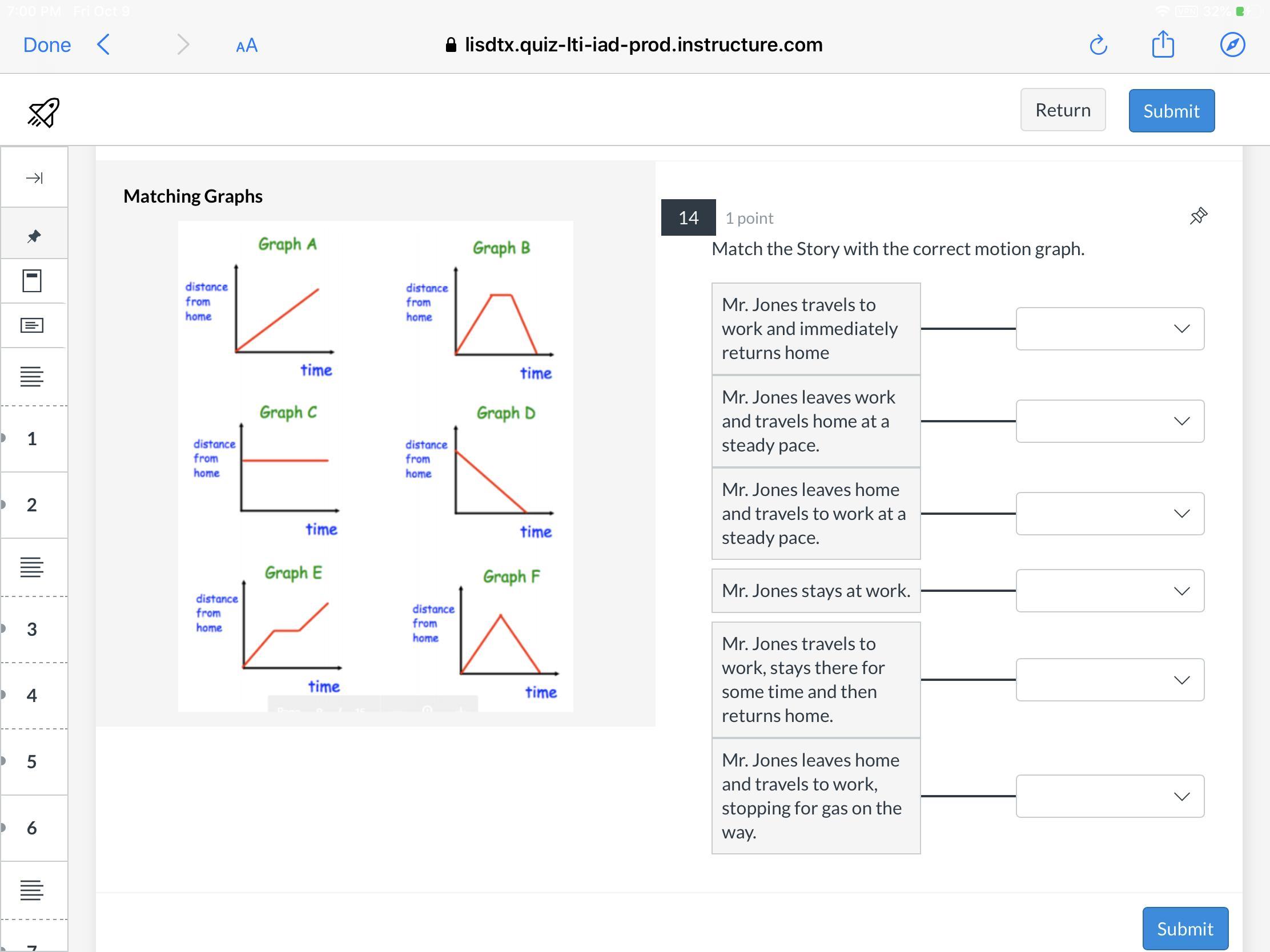Click the rocket logo icon
1270x952 pixels.
click(x=43, y=112)
